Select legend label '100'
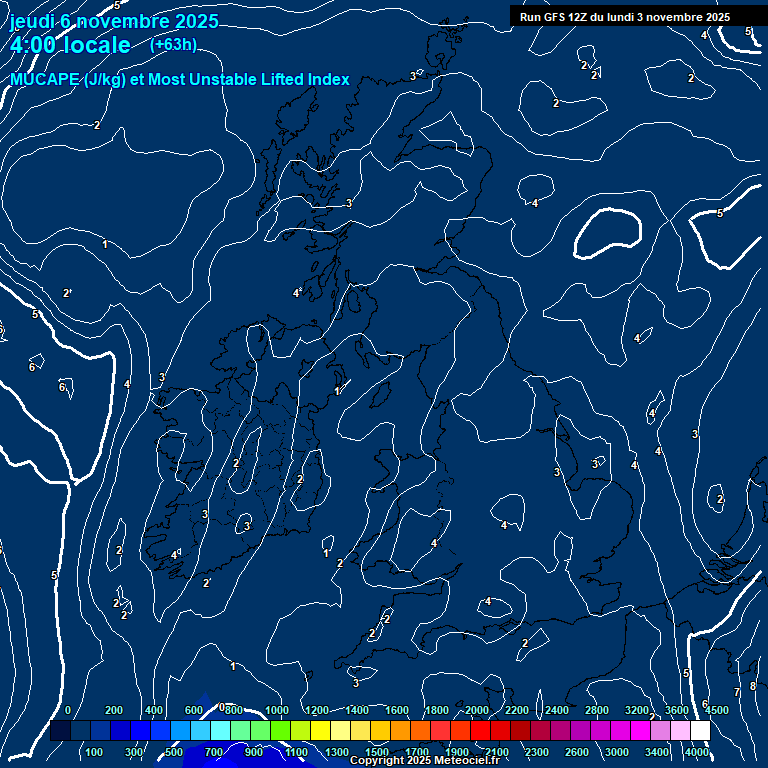The image size is (768, 768). [94, 752]
